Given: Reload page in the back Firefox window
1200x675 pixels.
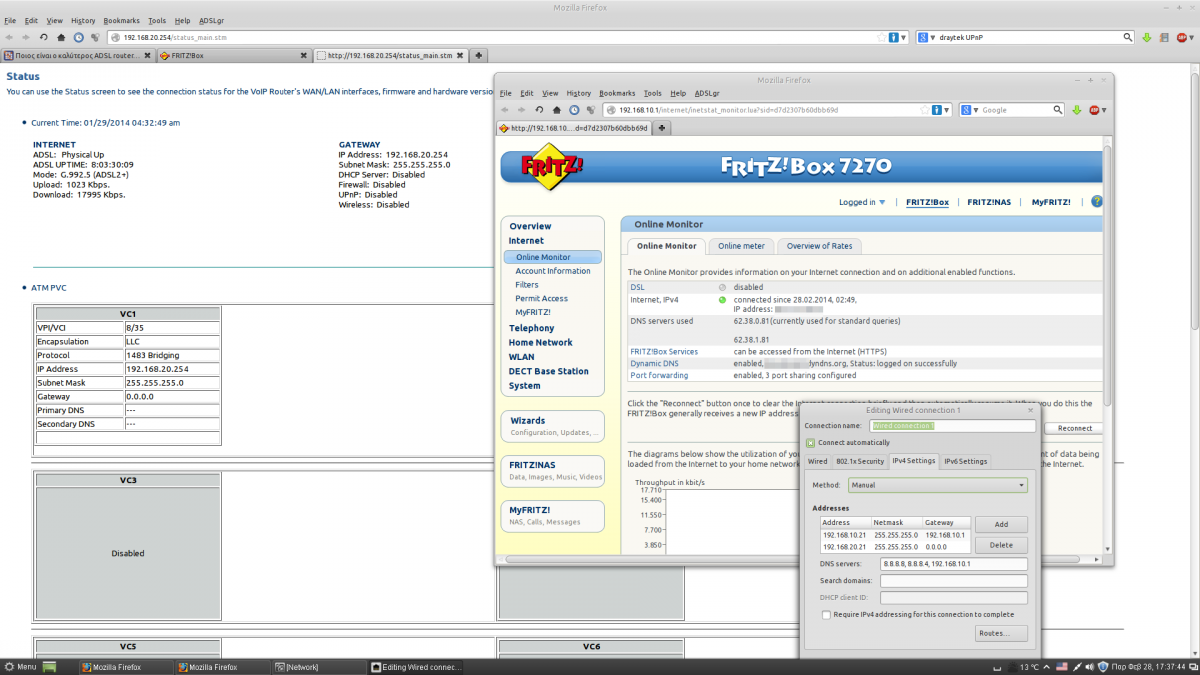Looking at the screenshot, I should click(x=44, y=37).
